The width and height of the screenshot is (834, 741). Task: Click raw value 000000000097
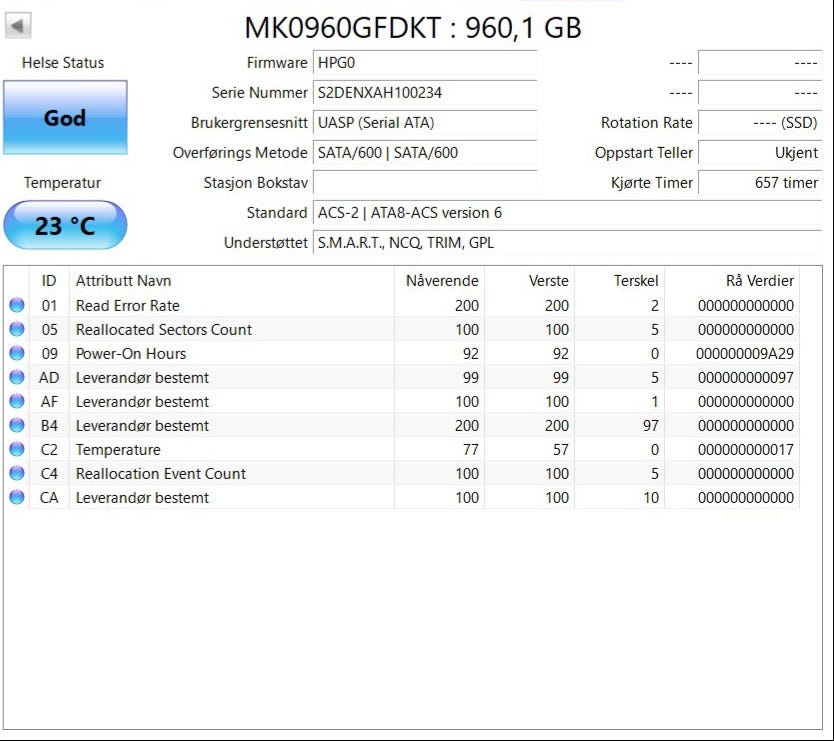click(x=746, y=377)
